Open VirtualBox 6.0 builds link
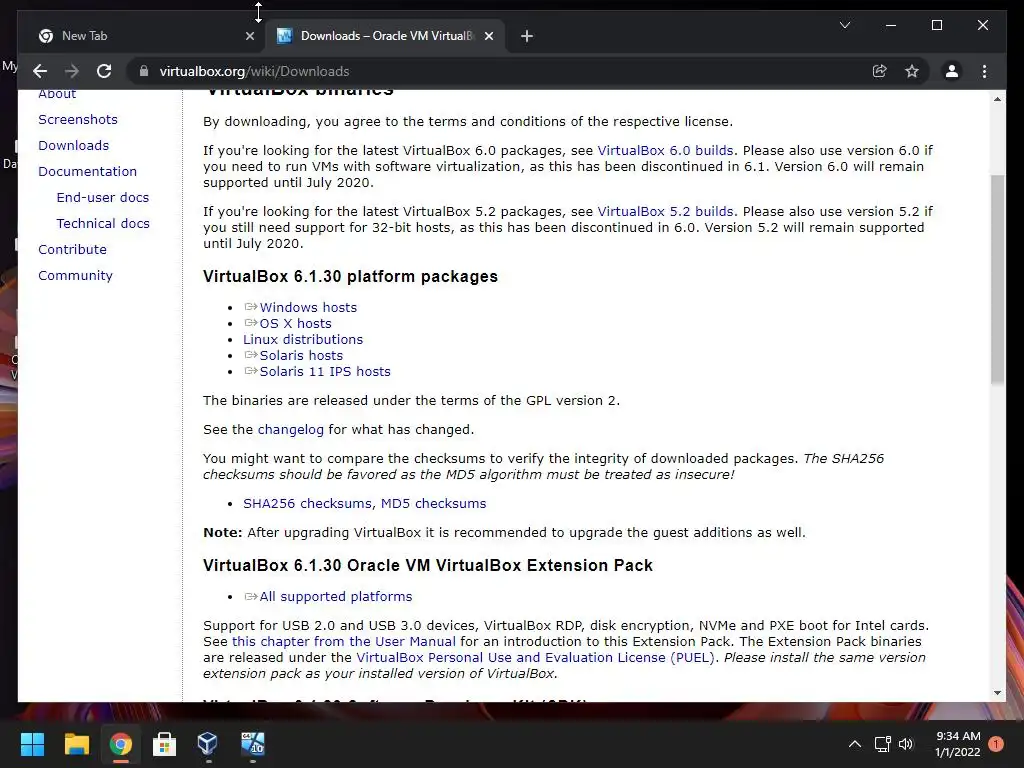This screenshot has height=768, width=1024. pos(665,151)
